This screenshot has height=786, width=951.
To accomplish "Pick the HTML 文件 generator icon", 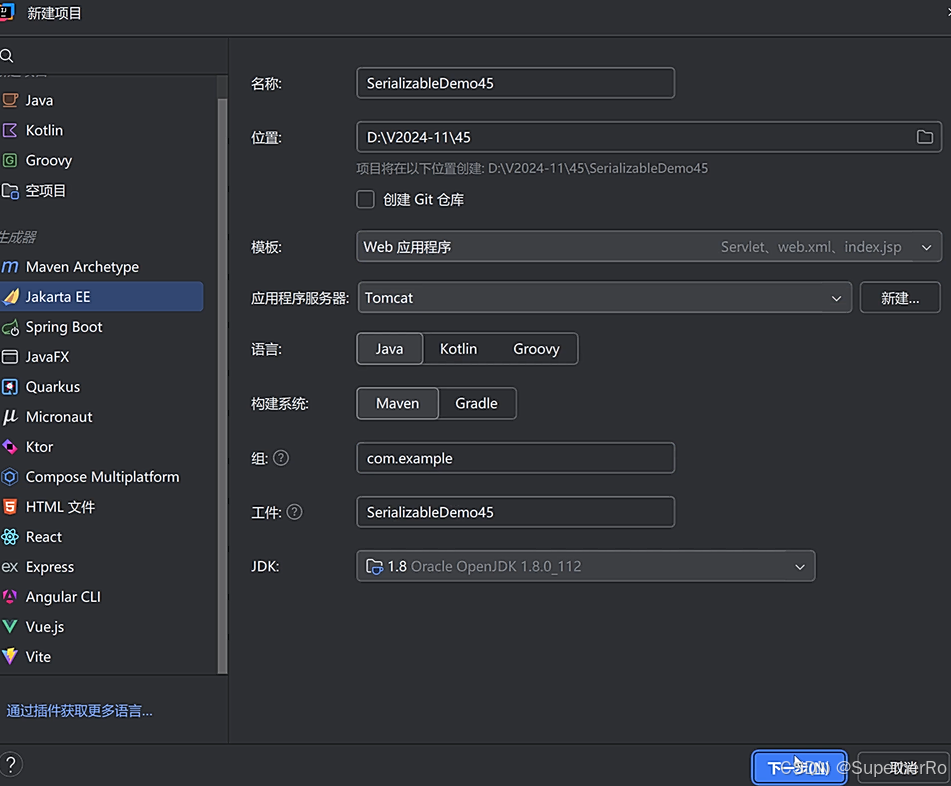I will [10, 507].
